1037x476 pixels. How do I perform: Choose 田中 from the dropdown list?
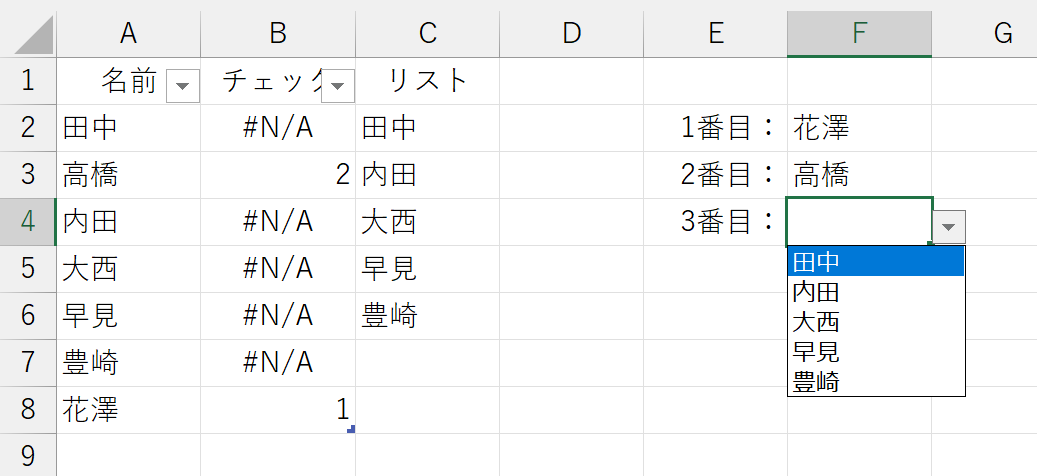coord(876,262)
